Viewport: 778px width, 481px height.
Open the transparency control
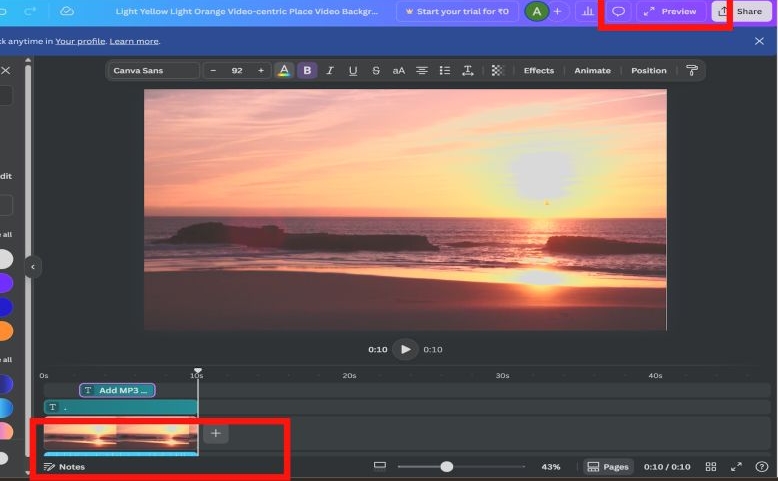(x=497, y=70)
